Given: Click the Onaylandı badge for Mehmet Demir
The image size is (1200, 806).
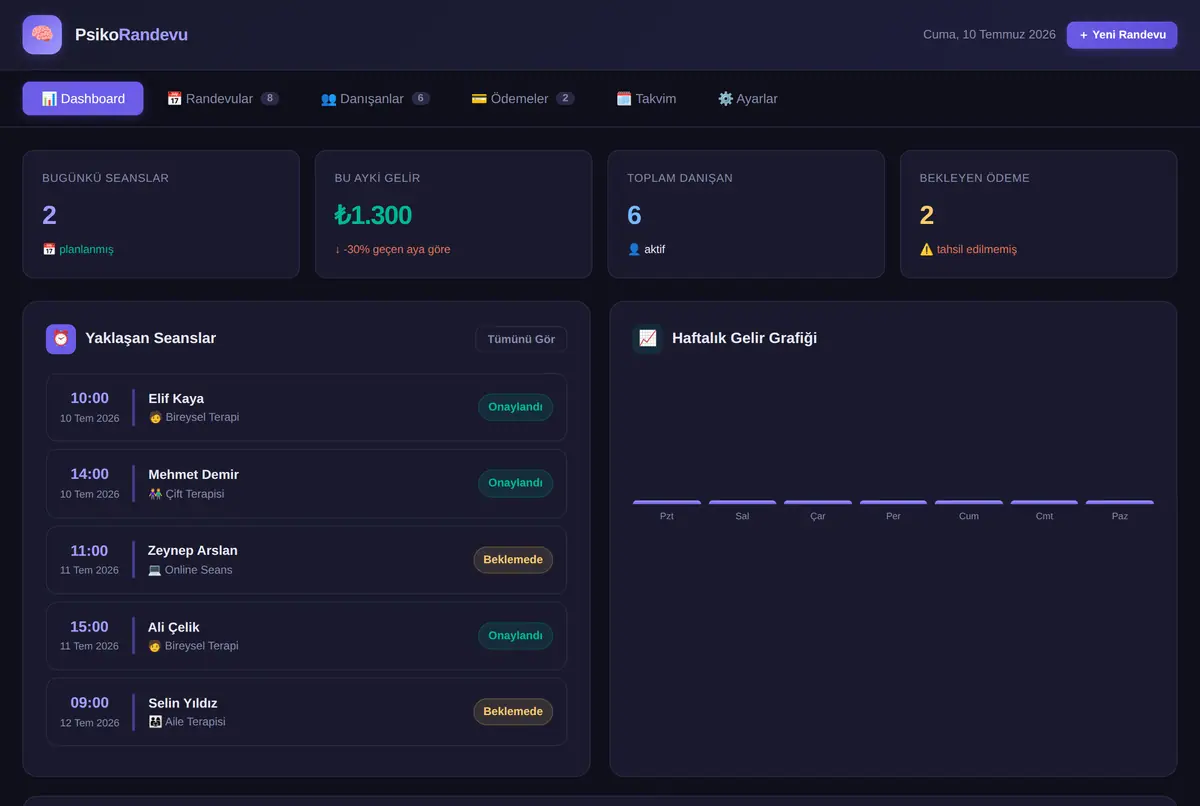Looking at the screenshot, I should (x=515, y=483).
